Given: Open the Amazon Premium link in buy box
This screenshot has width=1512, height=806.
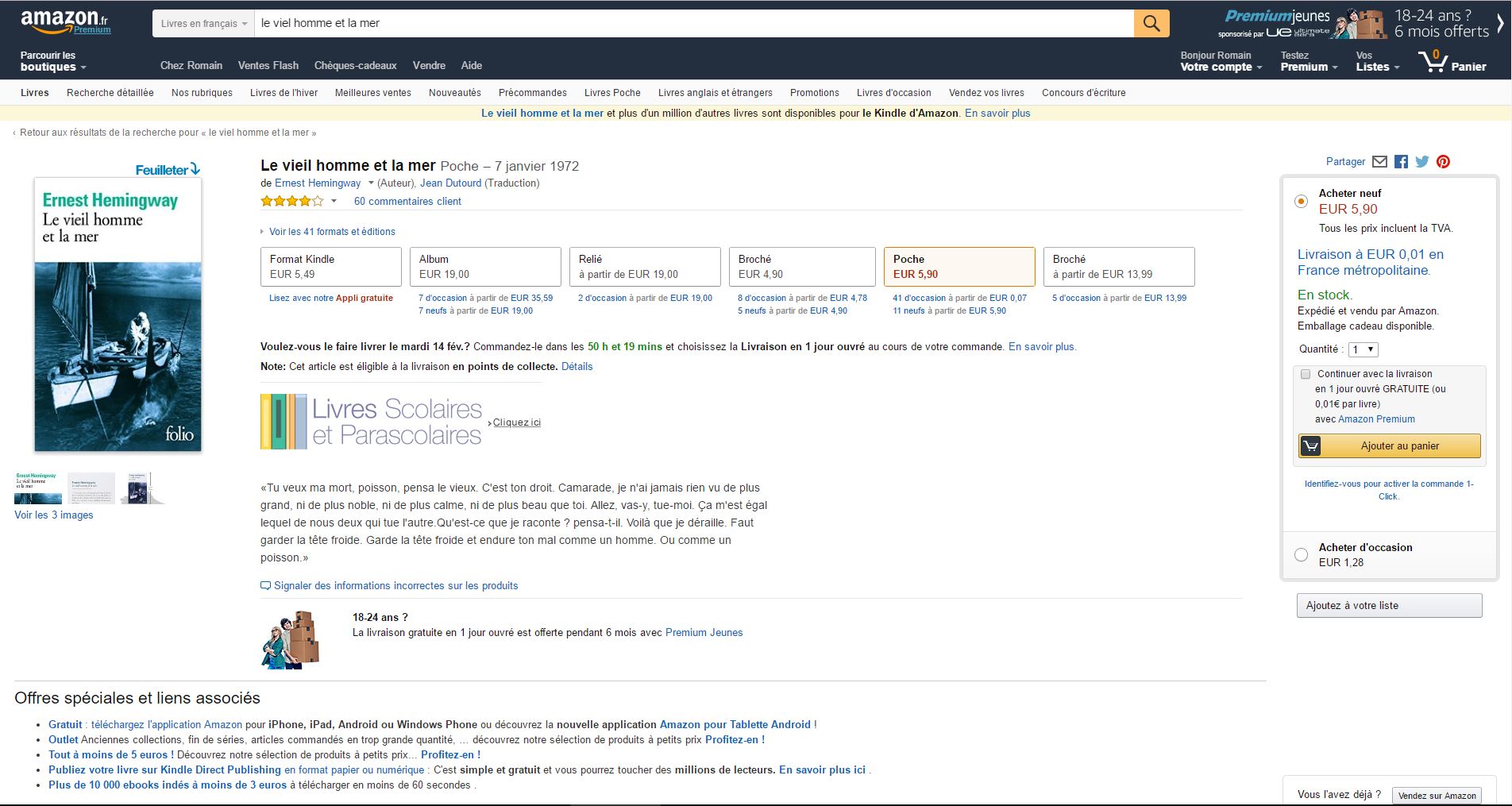Looking at the screenshot, I should [x=1376, y=419].
